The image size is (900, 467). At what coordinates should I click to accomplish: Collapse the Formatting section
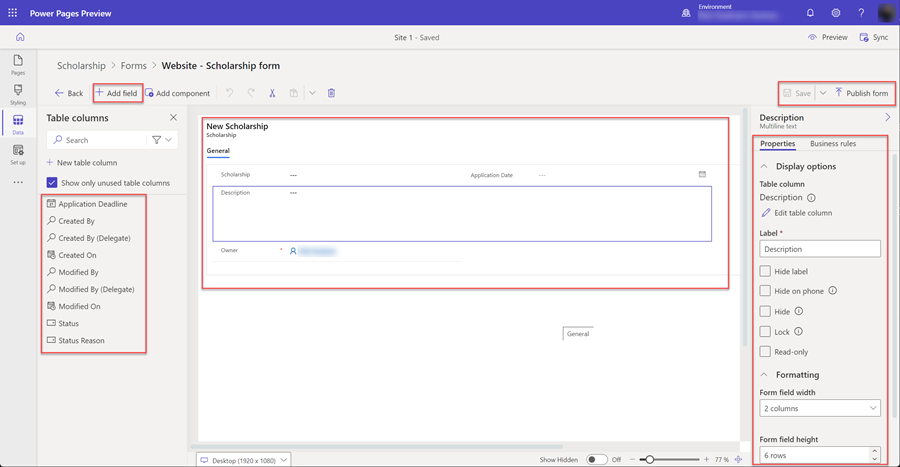click(x=764, y=375)
